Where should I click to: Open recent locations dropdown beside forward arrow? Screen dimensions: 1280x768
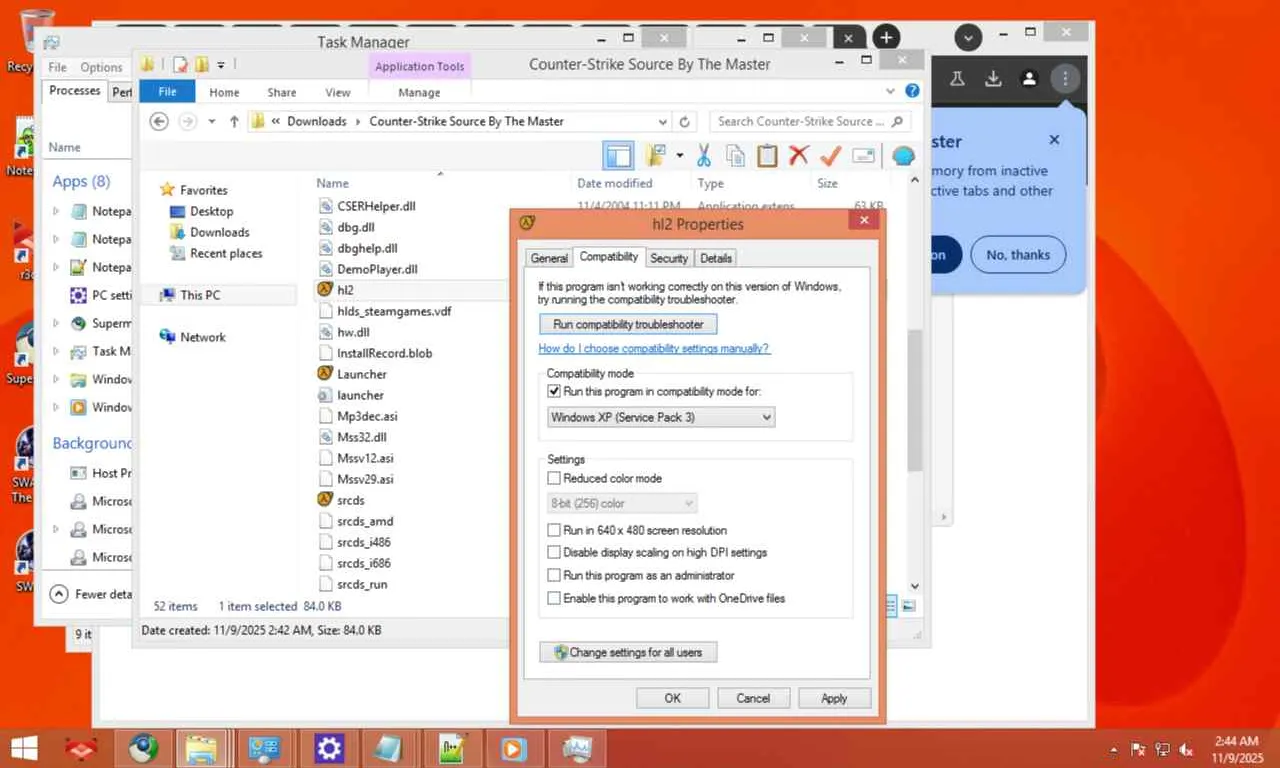211,122
